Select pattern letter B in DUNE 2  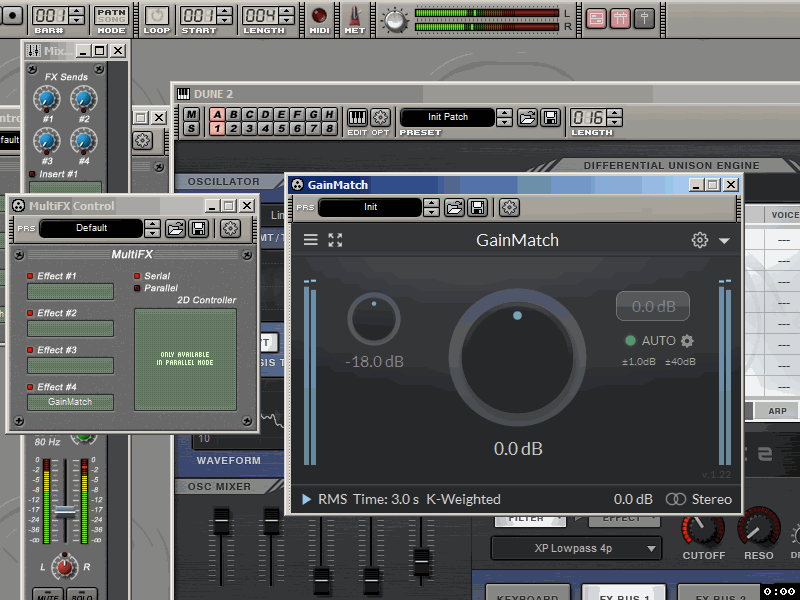[234, 114]
